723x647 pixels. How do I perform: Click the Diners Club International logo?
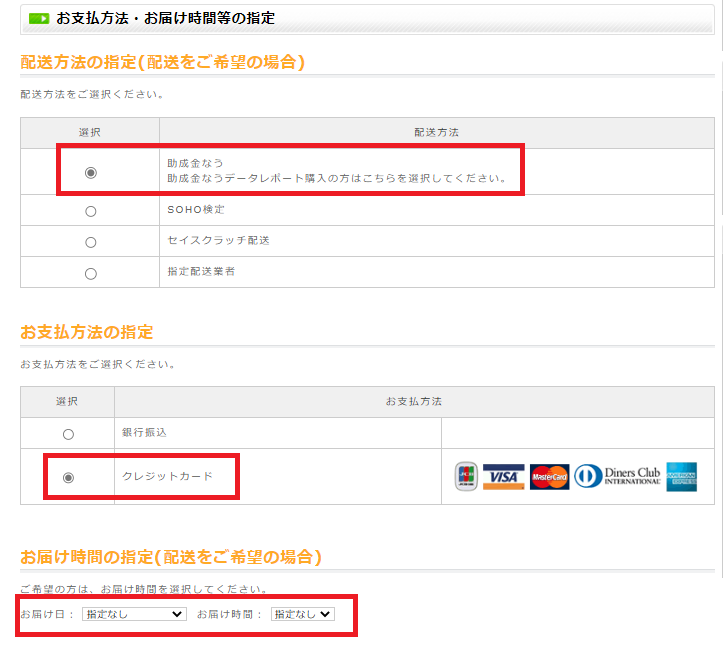[617, 477]
